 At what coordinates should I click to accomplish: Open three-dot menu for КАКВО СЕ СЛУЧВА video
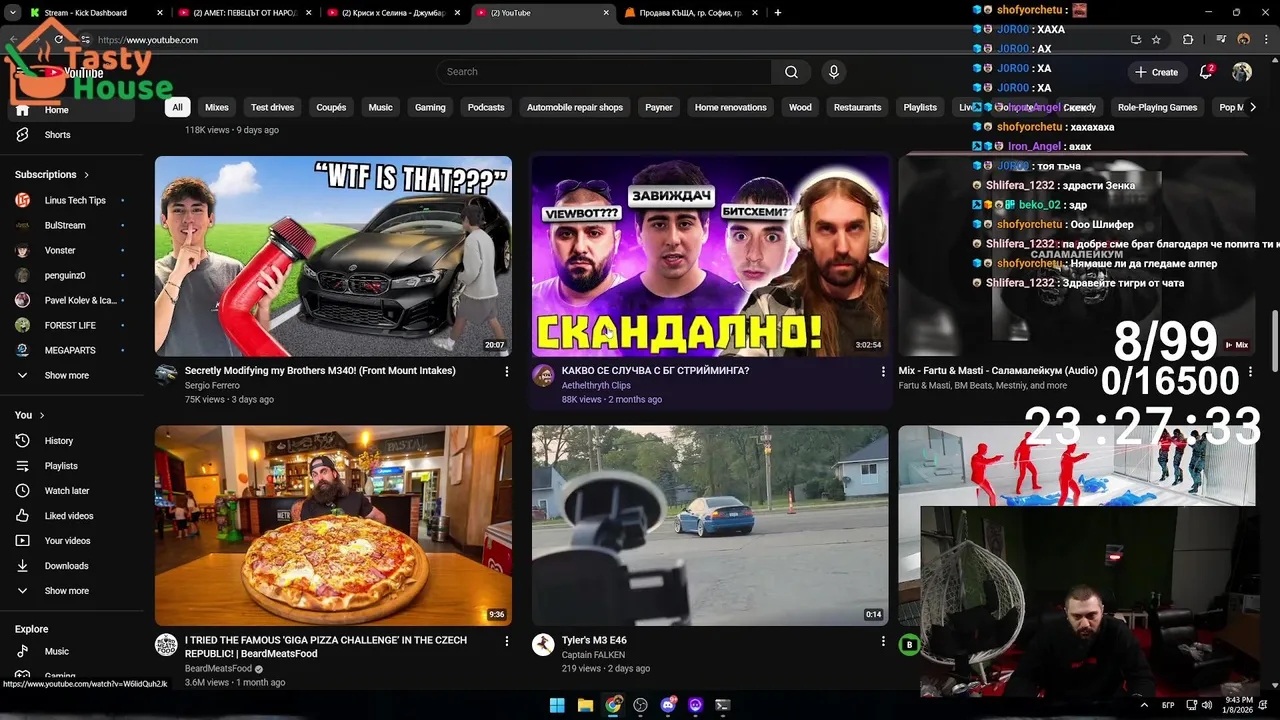(x=883, y=371)
